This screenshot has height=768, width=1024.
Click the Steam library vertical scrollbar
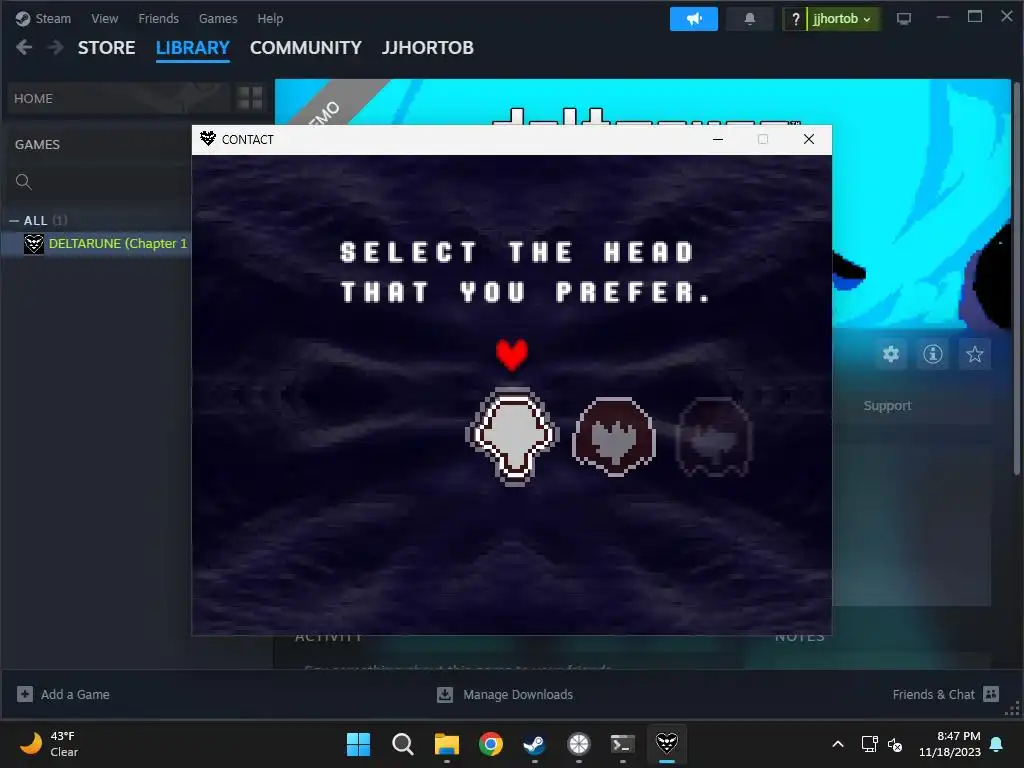click(x=1016, y=278)
